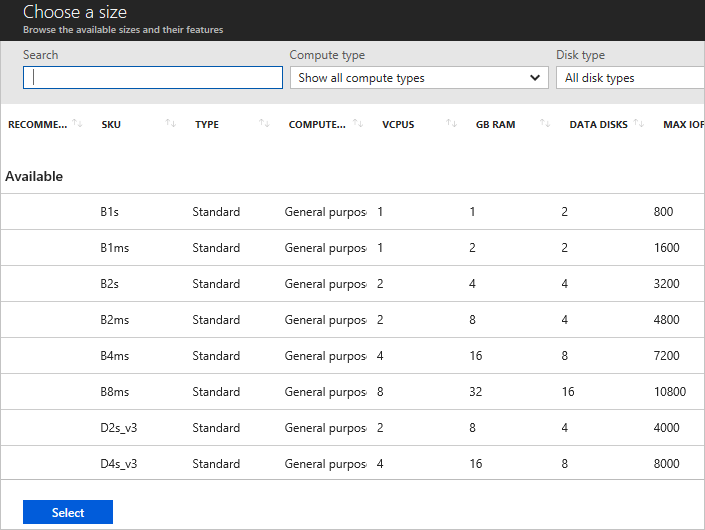
Task: Click the MAX IOPS column header
Action: pyautogui.click(x=683, y=125)
